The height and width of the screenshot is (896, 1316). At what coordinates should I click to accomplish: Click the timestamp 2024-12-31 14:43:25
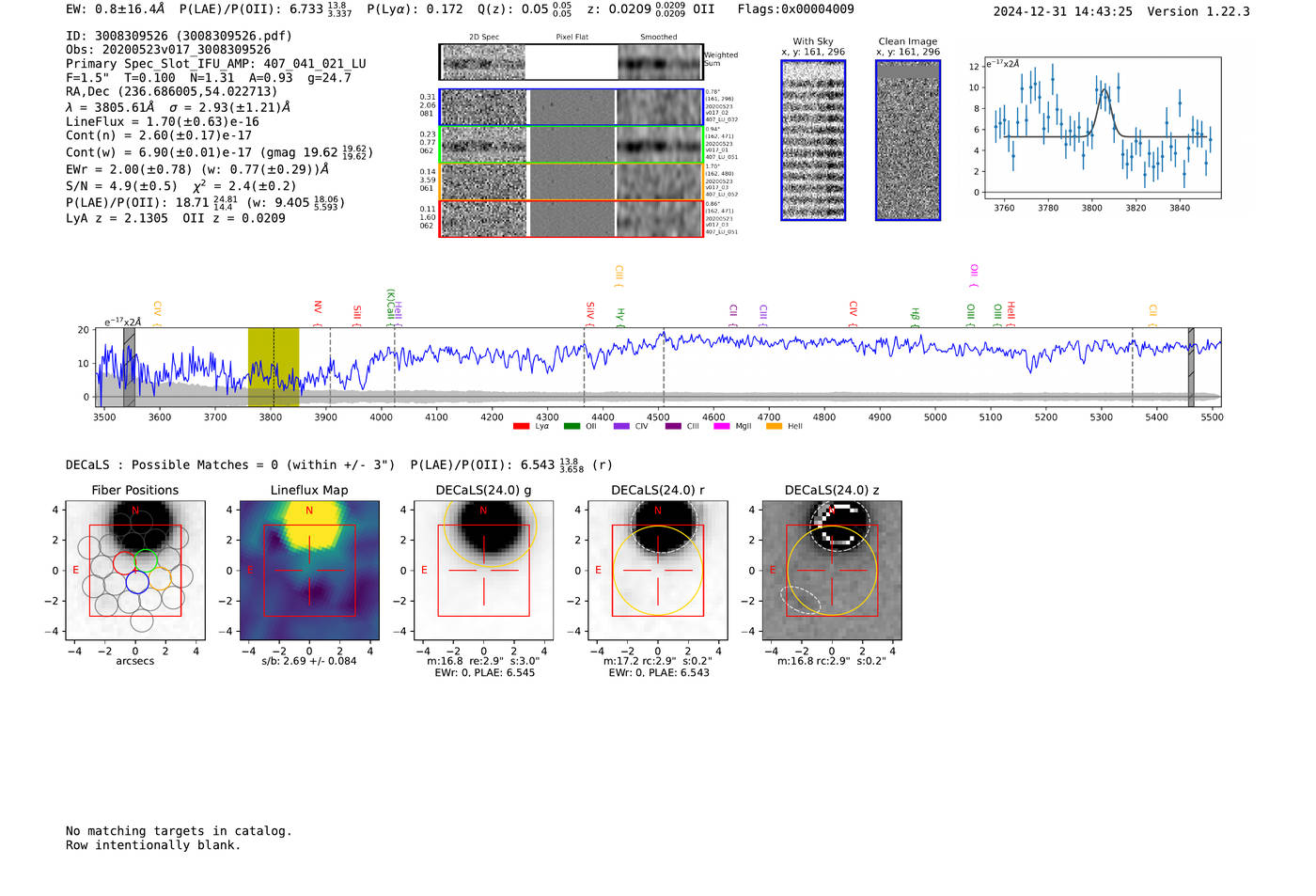(x=1063, y=12)
